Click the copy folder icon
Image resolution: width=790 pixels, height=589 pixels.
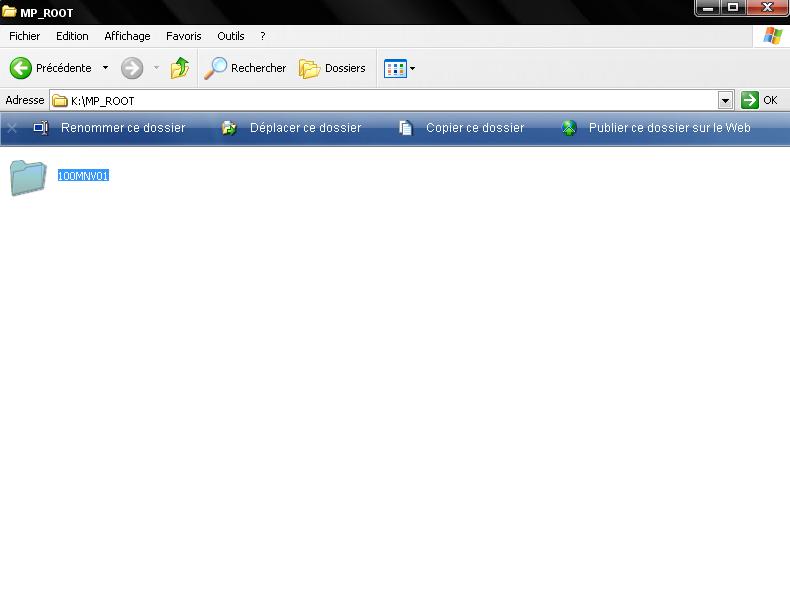tap(406, 128)
